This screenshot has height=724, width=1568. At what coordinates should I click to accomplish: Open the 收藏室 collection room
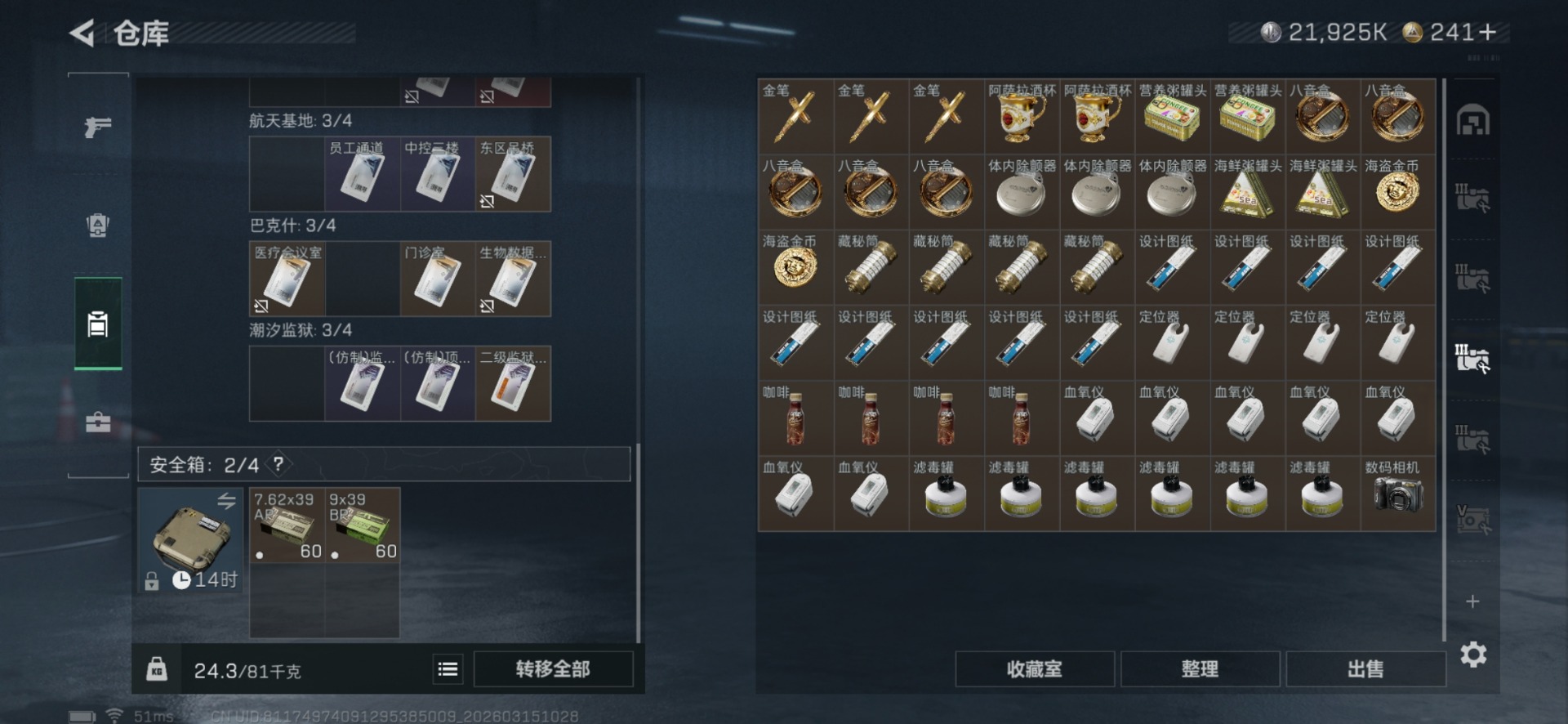click(1035, 669)
